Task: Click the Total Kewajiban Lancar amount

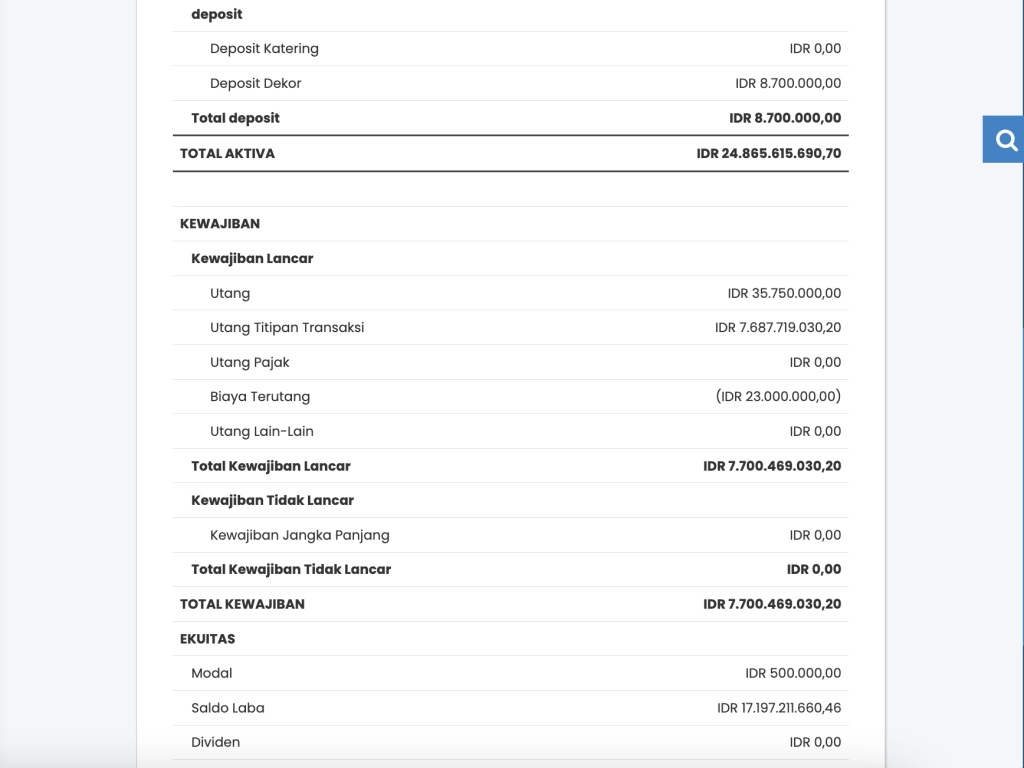Action: coord(771,466)
